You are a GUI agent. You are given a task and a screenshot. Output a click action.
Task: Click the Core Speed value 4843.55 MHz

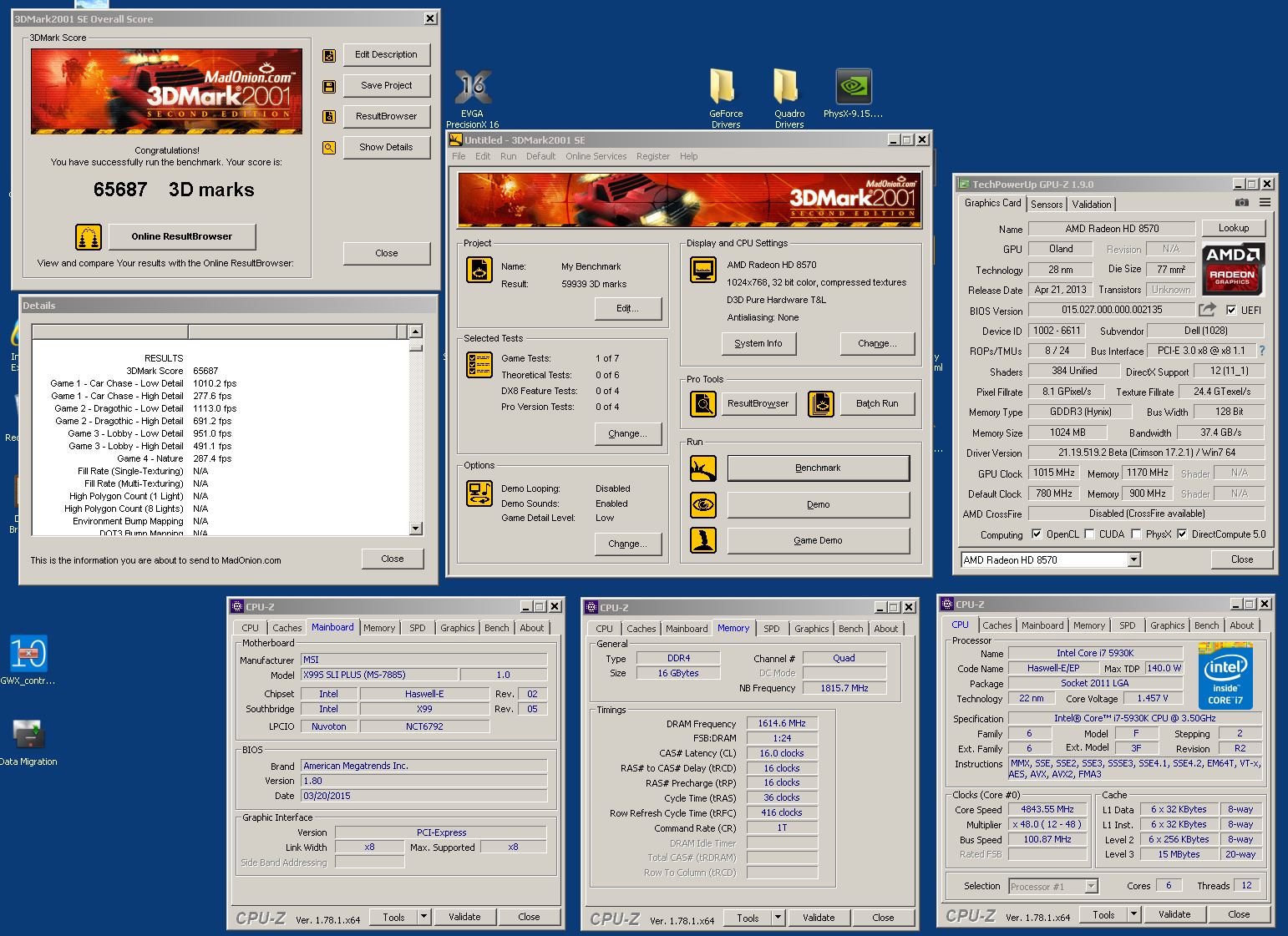coord(1047,810)
